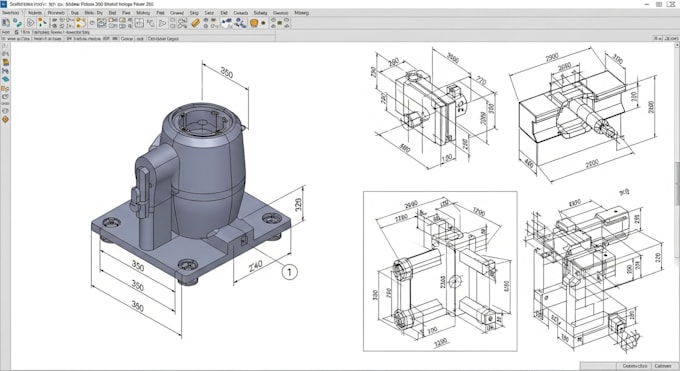The image size is (680, 371).
Task: Click the document icon at the toolbar's left end
Action: click(x=6, y=23)
